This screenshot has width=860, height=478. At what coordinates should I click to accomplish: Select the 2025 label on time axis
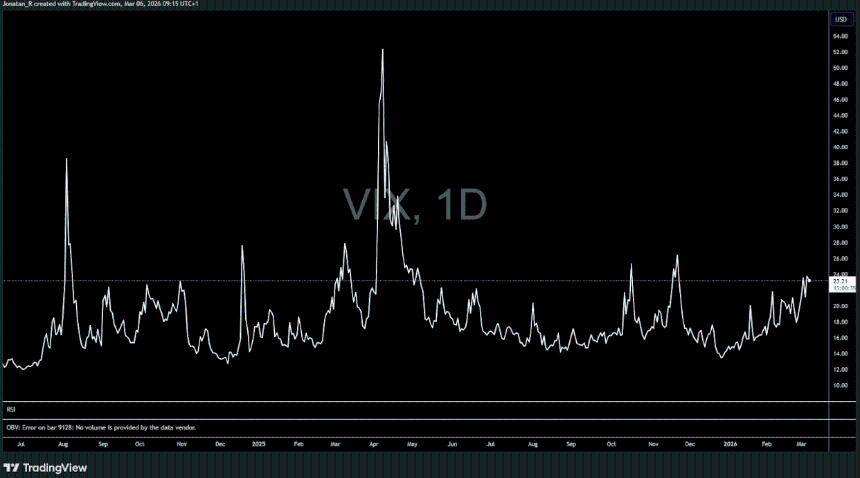click(258, 441)
